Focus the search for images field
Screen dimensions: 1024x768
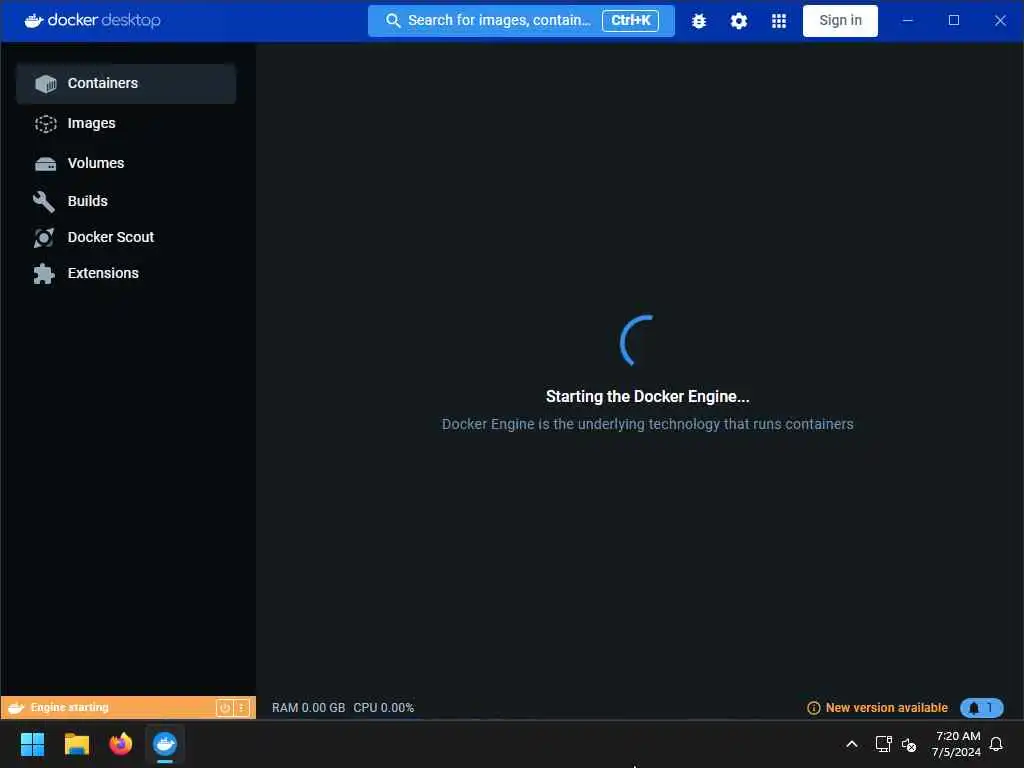click(521, 21)
